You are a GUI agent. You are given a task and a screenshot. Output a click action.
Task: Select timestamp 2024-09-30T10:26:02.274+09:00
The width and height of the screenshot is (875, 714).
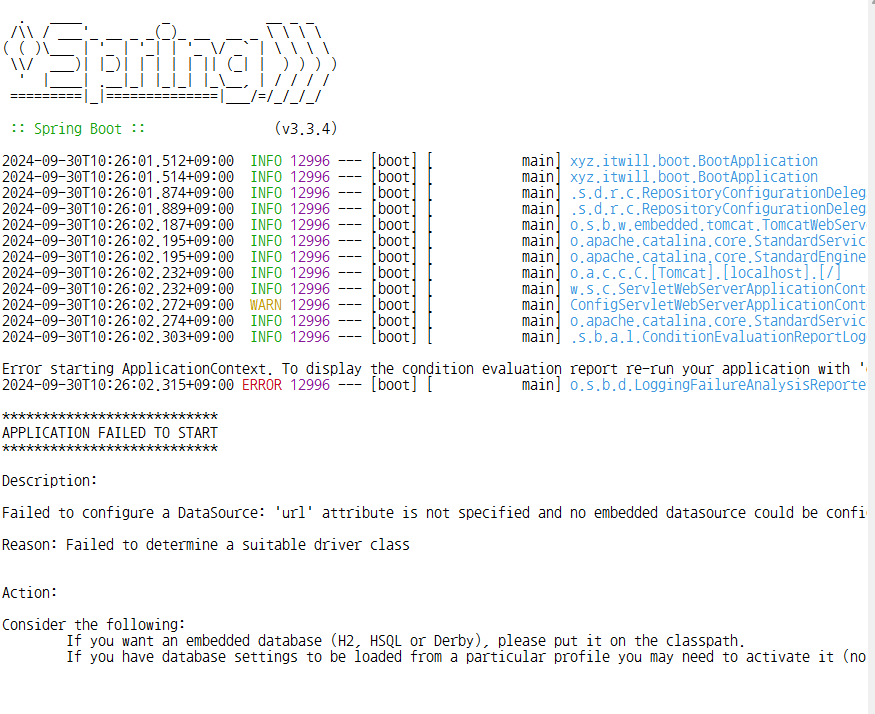tap(118, 321)
